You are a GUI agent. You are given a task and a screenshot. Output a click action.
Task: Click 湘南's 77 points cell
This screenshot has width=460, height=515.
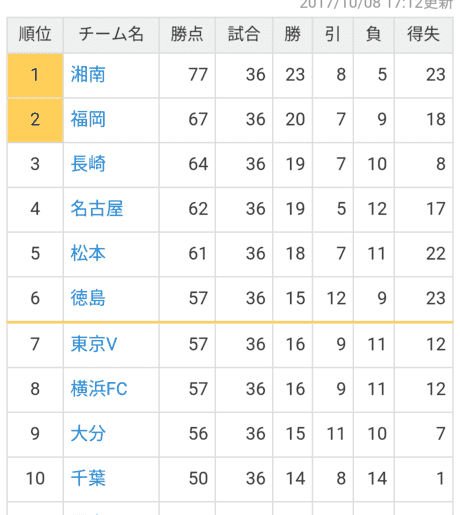click(187, 75)
